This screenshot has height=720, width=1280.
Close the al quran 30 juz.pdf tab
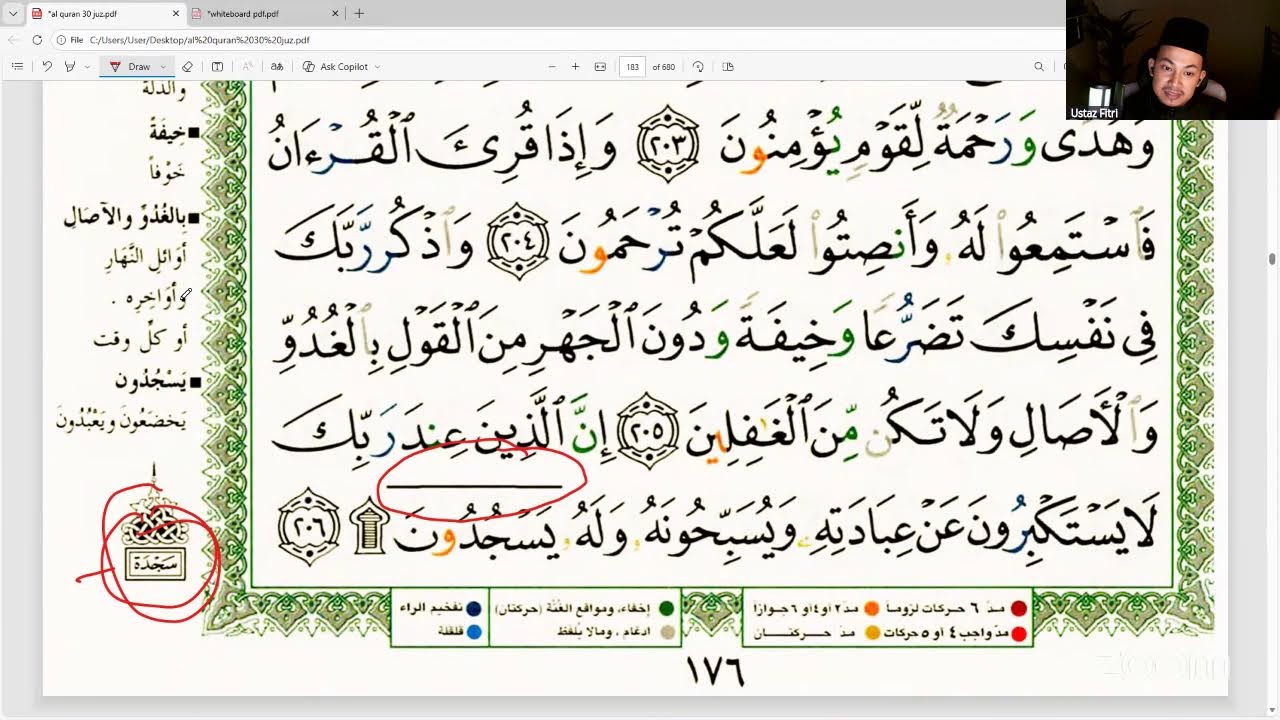[176, 14]
